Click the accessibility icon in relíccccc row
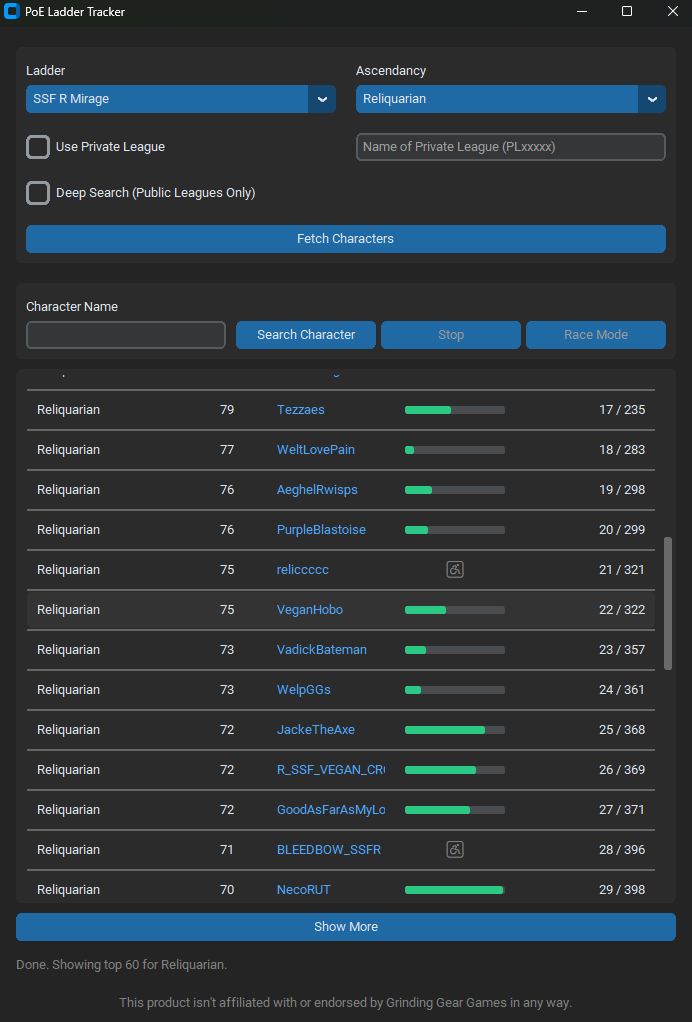Image resolution: width=692 pixels, height=1022 pixels. [455, 570]
